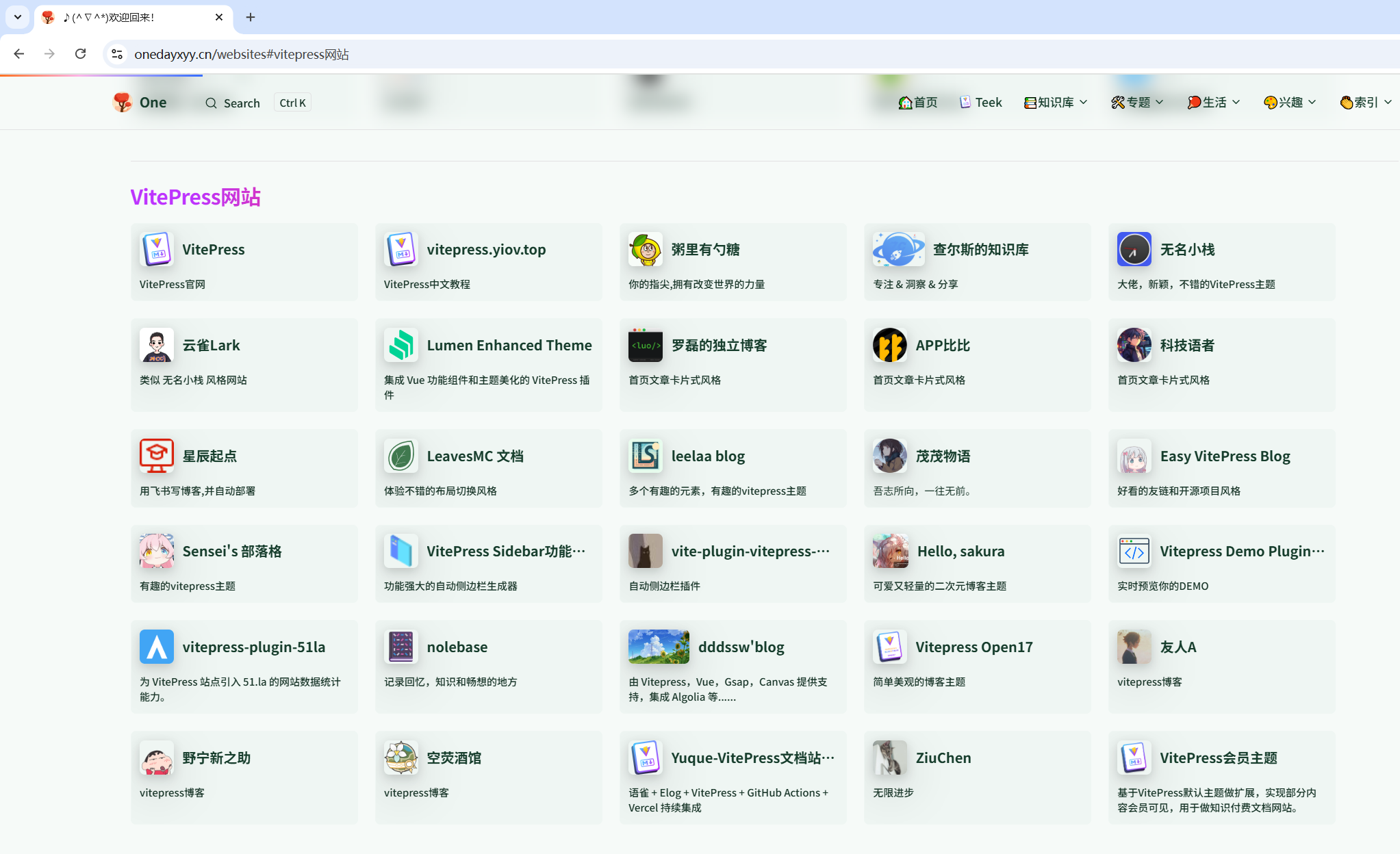Screen dimensions: 1400x854
Task: Click '自动侧边栏插件' description text
Action: coord(664,586)
